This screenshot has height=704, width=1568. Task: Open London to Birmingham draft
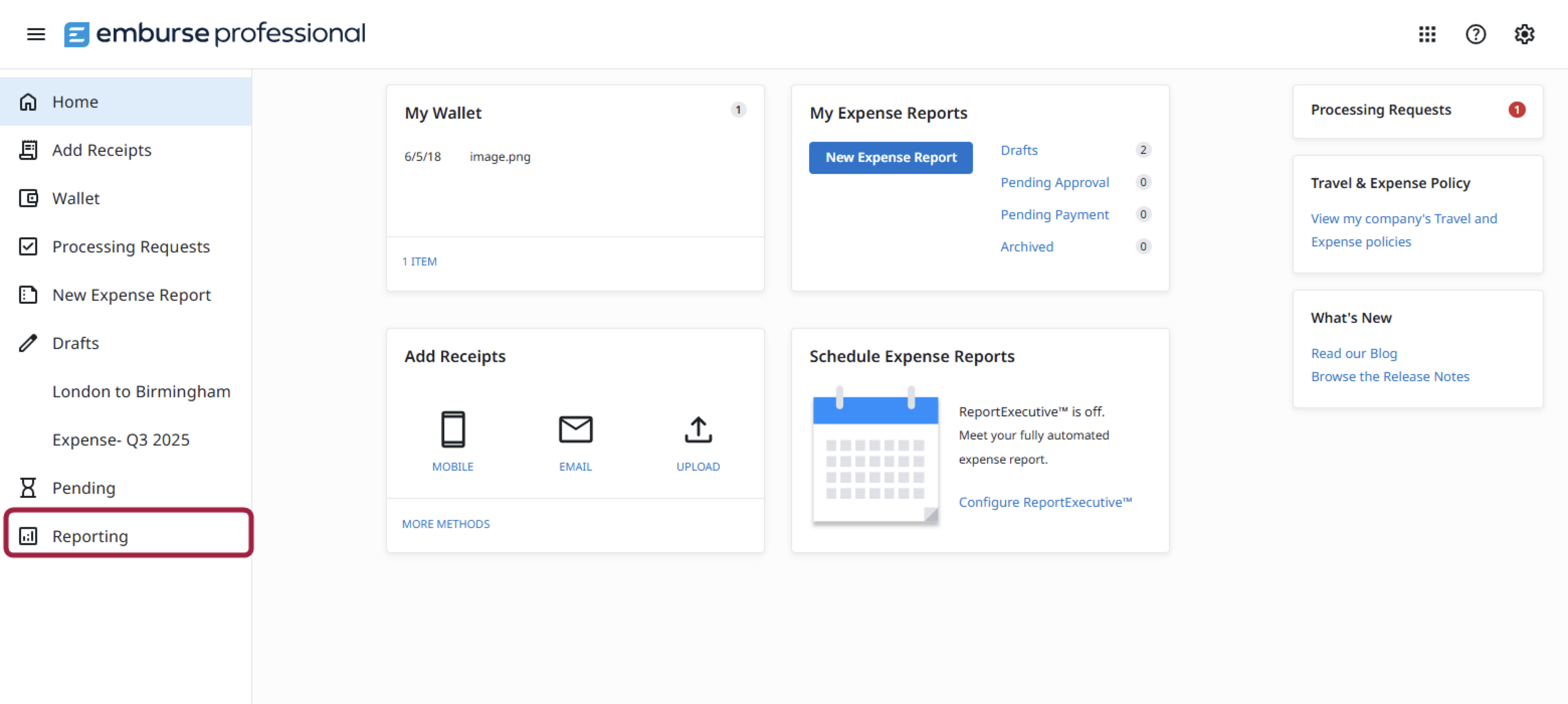[x=141, y=391]
